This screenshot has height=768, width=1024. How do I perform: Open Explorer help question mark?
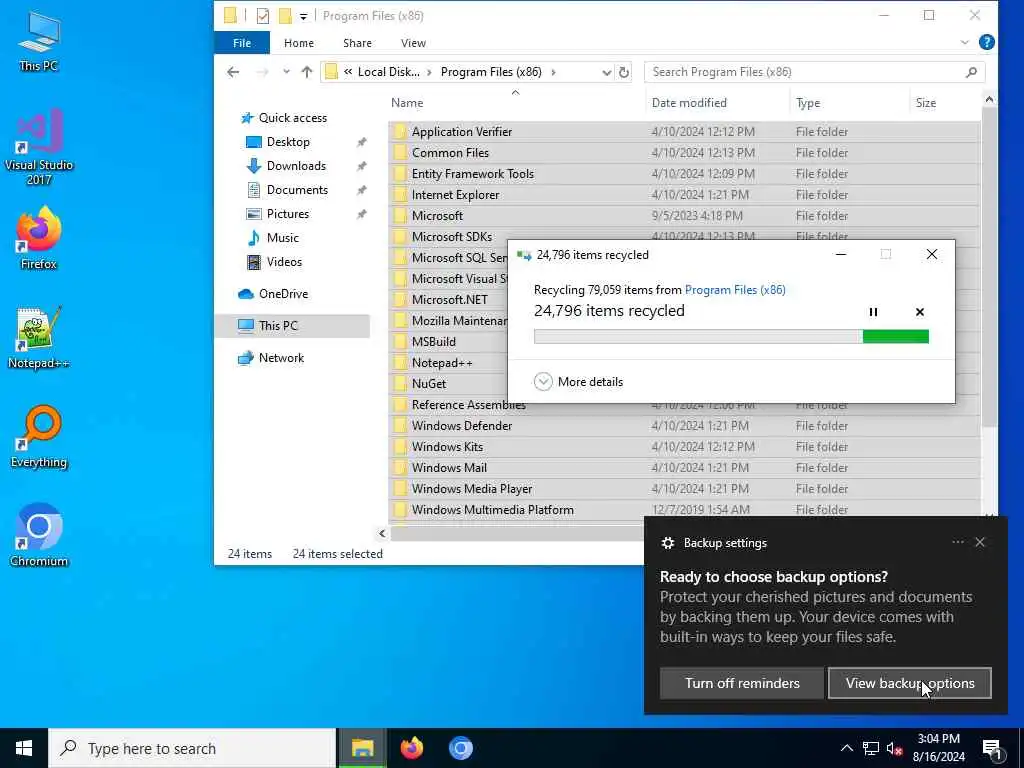coord(987,42)
